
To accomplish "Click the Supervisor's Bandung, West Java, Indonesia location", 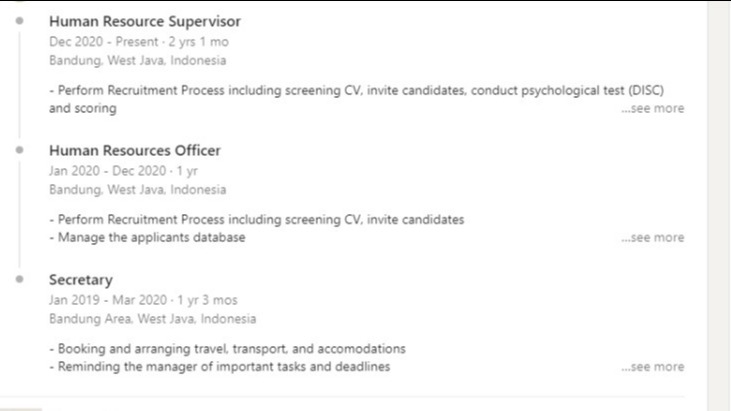I will coord(137,60).
